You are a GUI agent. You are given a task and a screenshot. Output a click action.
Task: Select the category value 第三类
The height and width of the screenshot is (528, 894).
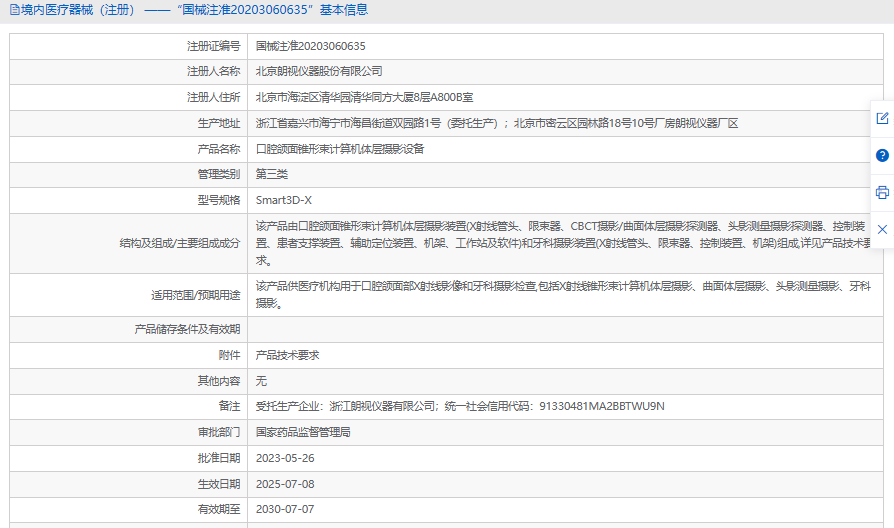[x=272, y=174]
